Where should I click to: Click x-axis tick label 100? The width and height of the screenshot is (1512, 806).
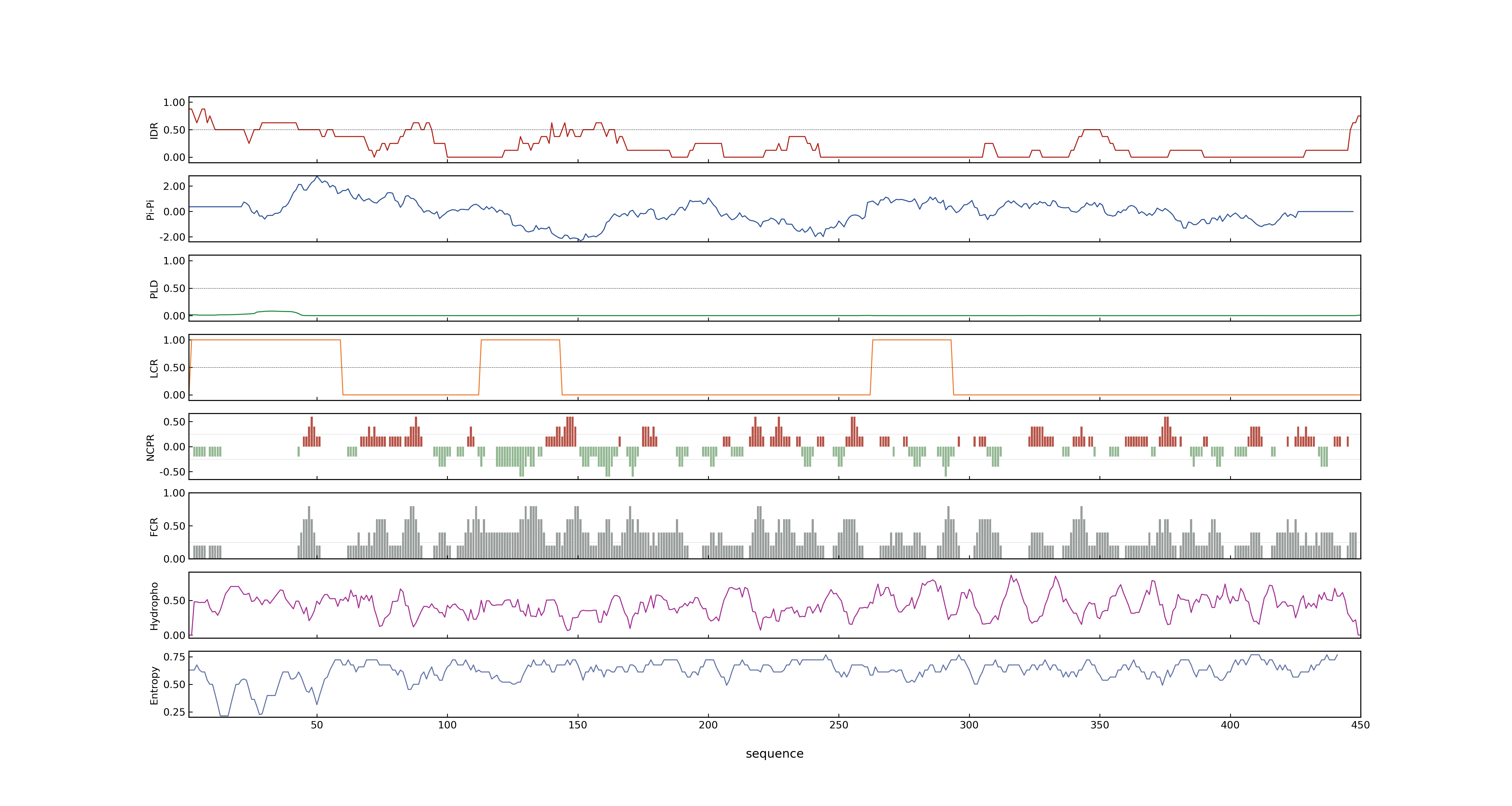tap(447, 725)
